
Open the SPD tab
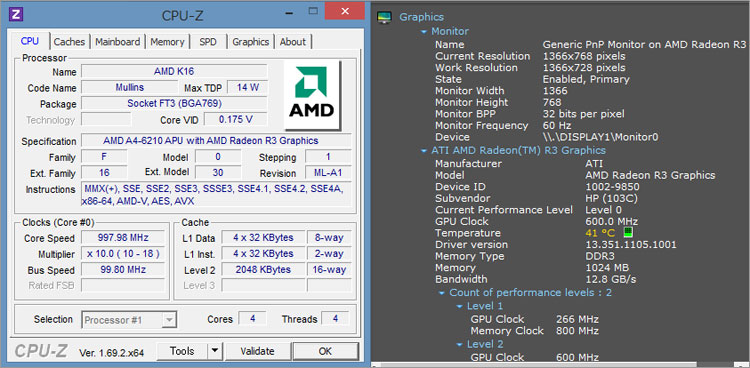pyautogui.click(x=208, y=42)
